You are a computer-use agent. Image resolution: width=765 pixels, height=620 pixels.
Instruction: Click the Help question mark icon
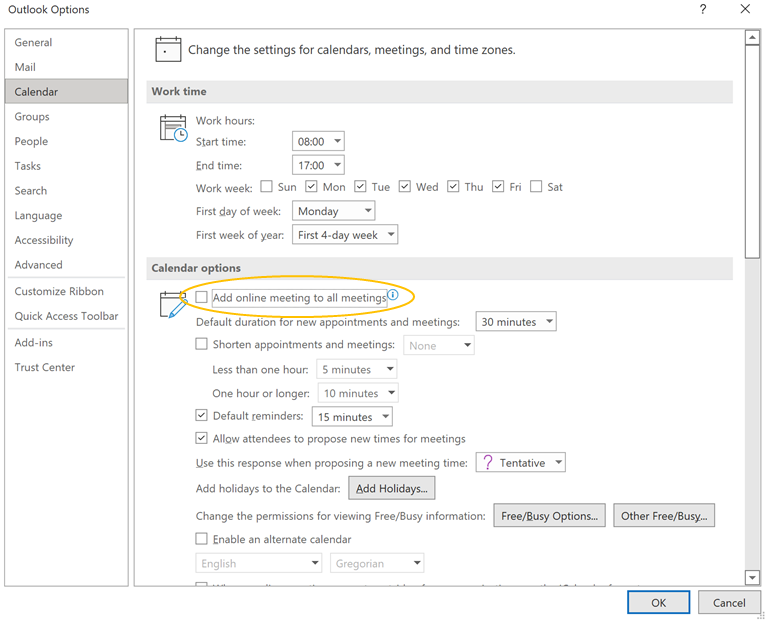click(x=703, y=10)
